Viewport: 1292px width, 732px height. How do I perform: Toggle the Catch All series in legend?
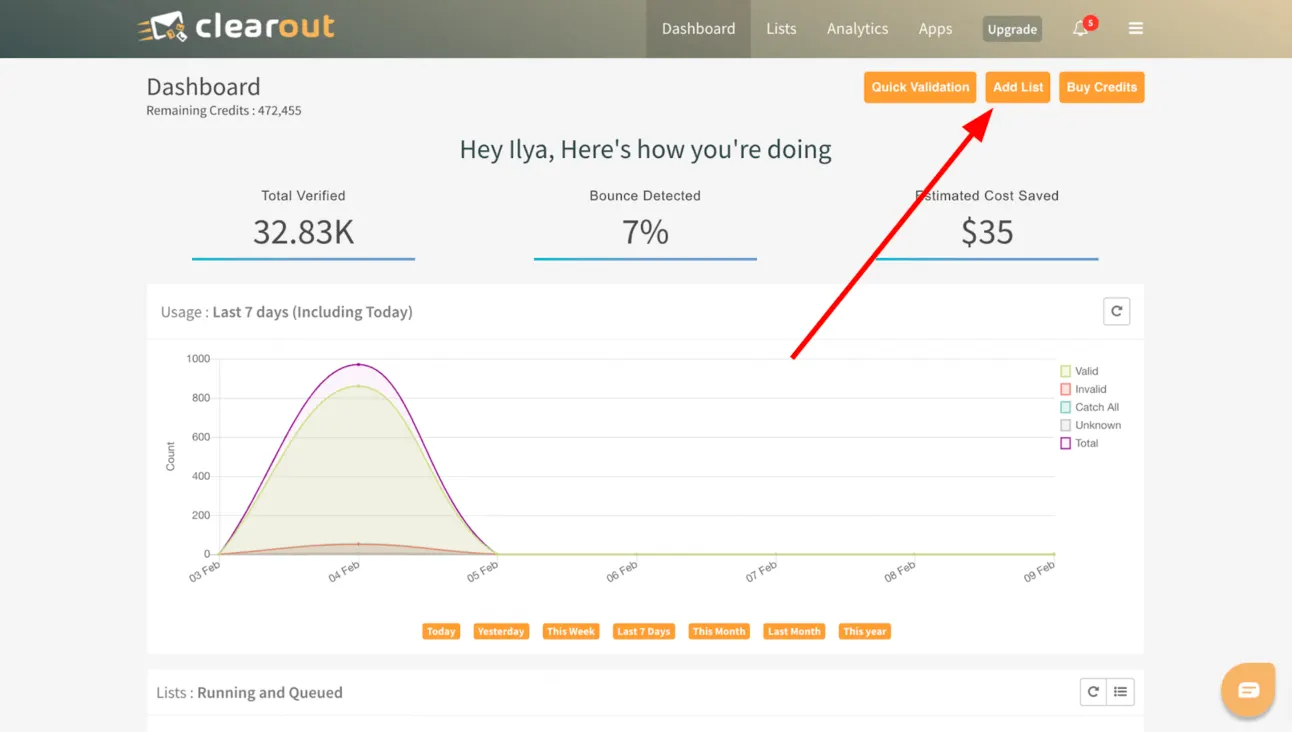(x=1089, y=407)
